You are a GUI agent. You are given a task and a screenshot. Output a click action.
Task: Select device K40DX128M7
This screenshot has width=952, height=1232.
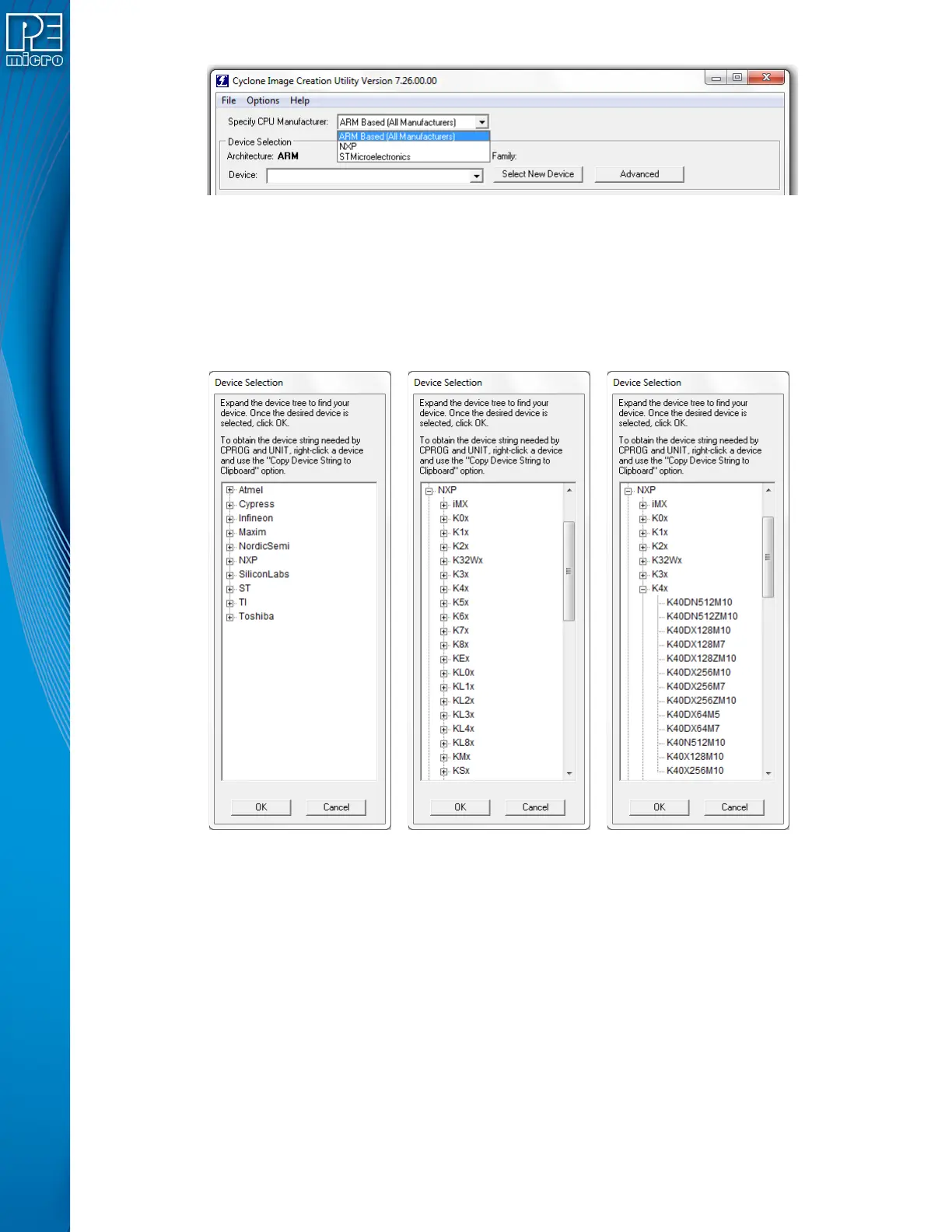(x=695, y=644)
